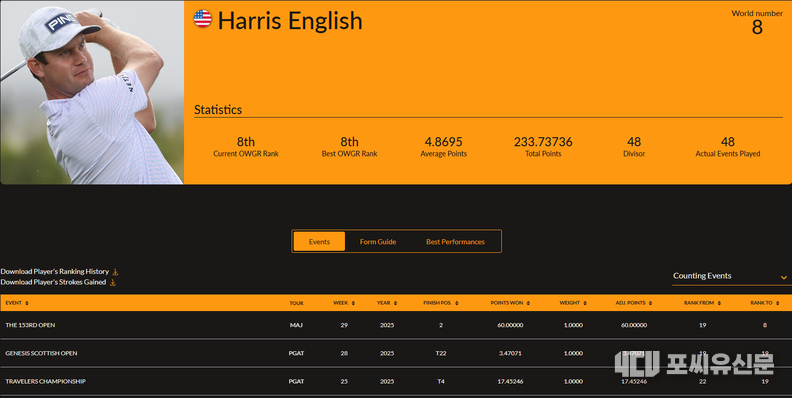
Task: Switch to the Form Guide tab
Action: 378,241
